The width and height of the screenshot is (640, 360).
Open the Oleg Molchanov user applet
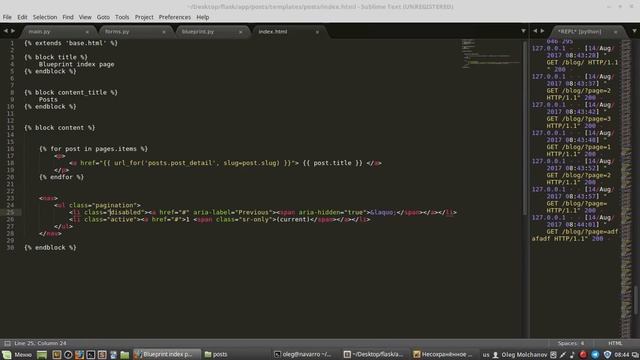(x=520, y=355)
